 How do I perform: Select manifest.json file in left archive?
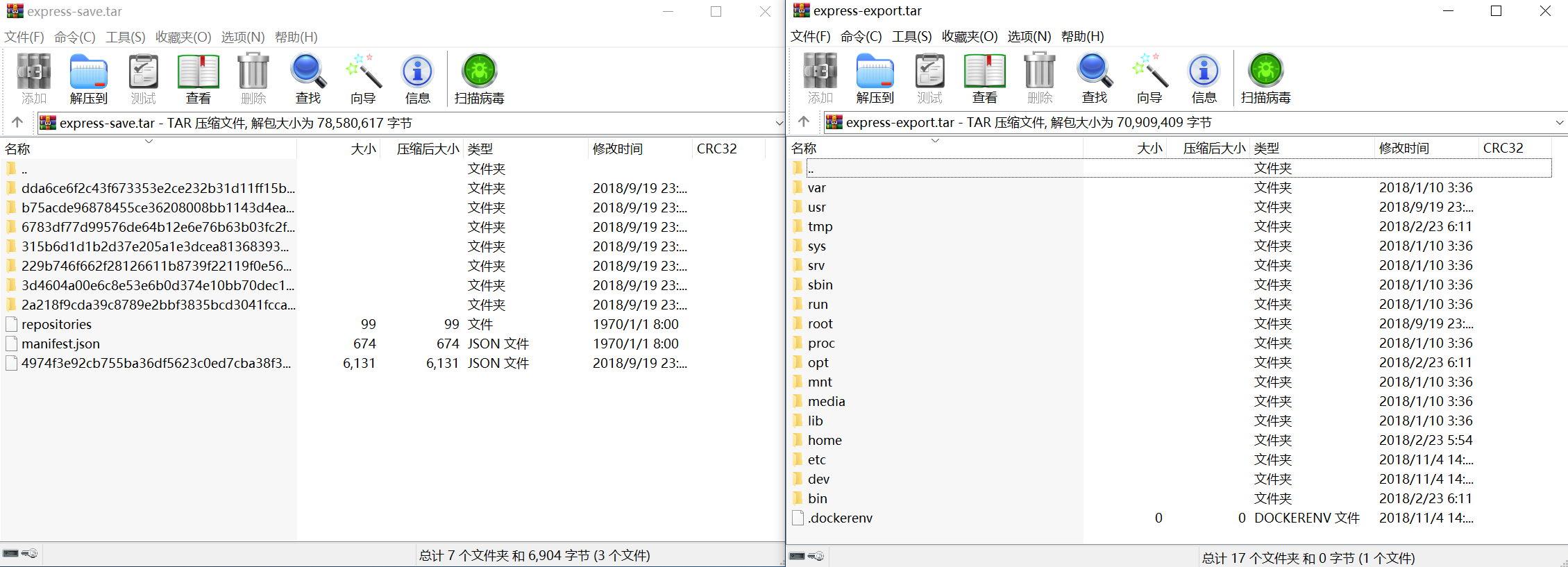click(60, 344)
